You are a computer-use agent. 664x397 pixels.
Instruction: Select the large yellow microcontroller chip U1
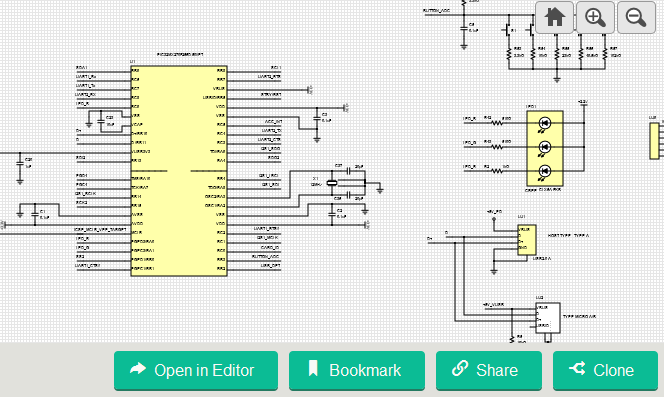(x=179, y=171)
